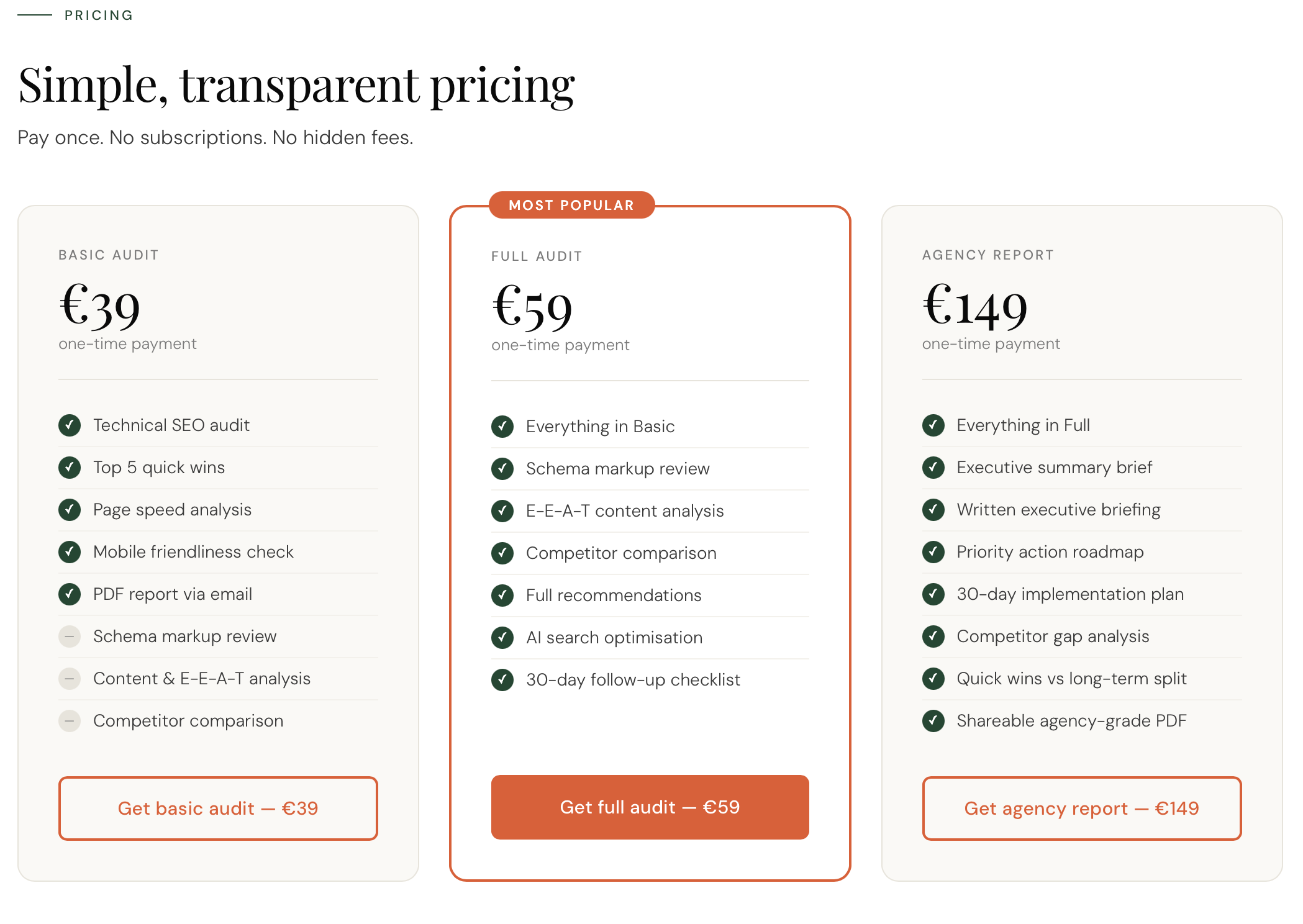Click the PDF report via email feature
Image resolution: width=1303 pixels, height=924 pixels.
pyautogui.click(x=173, y=594)
